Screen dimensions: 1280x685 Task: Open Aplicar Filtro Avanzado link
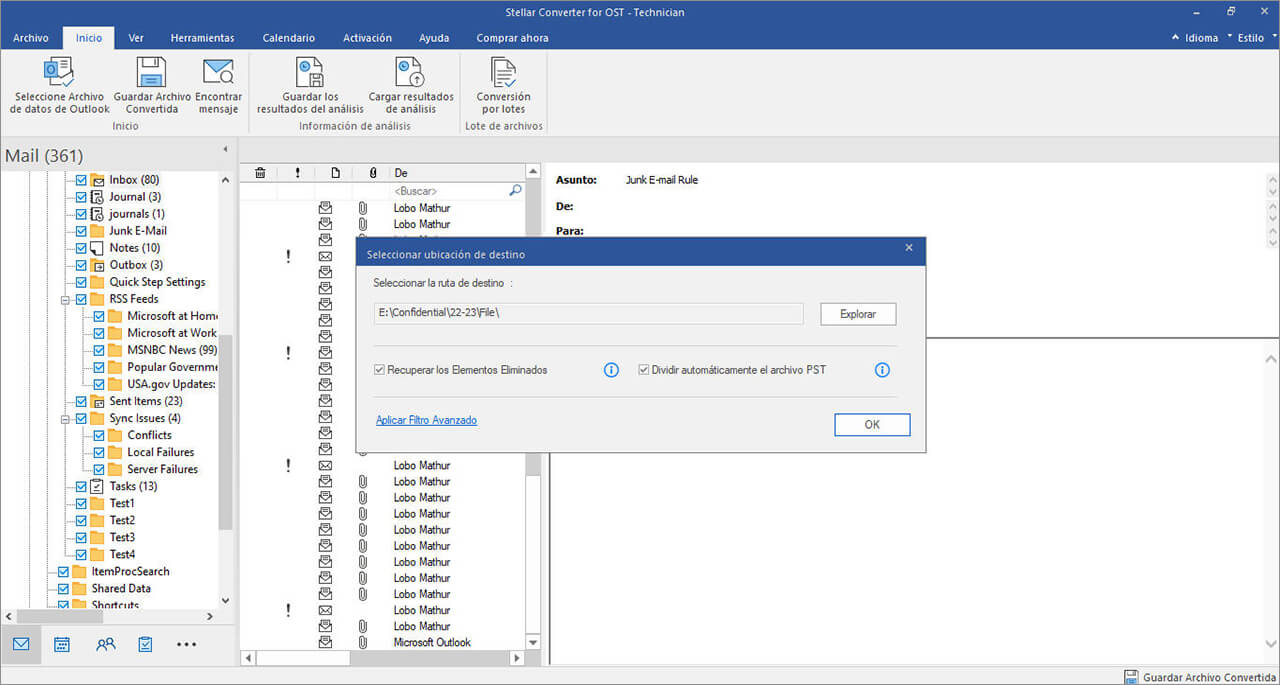(426, 420)
